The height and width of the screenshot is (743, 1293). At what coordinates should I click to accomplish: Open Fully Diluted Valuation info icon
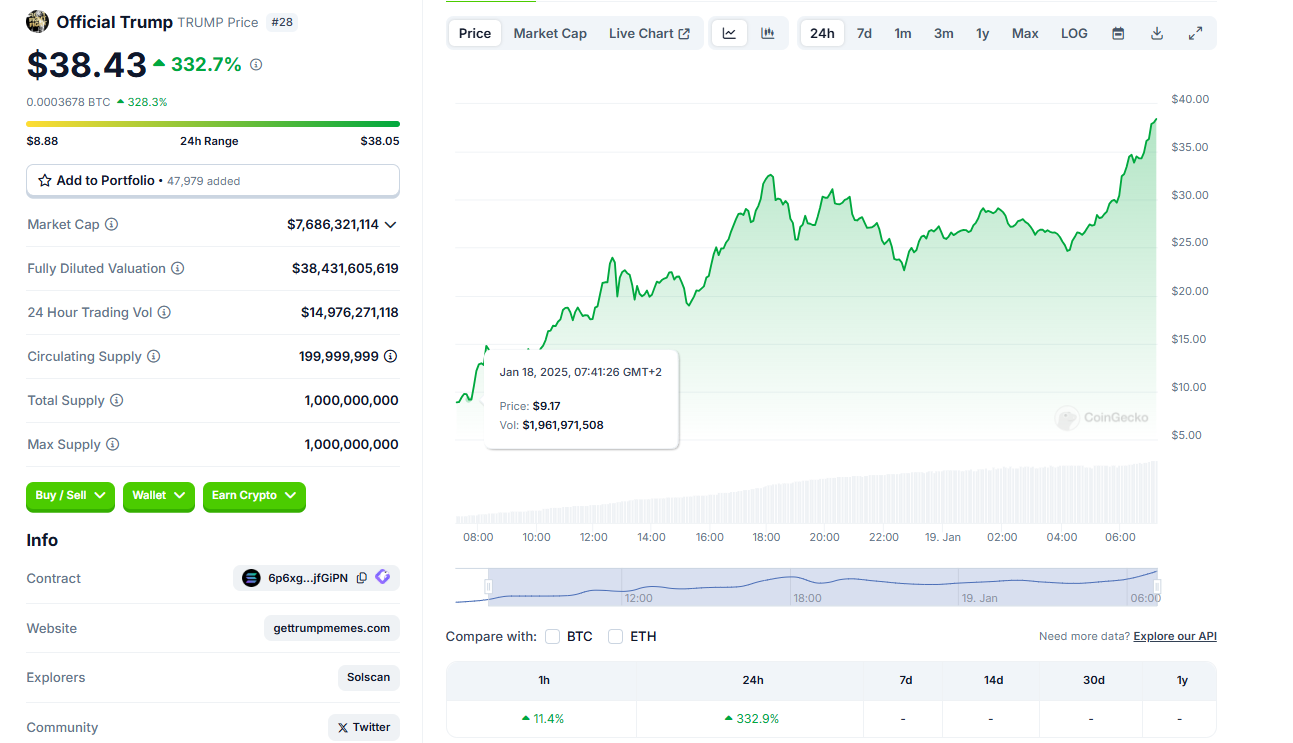coord(178,269)
